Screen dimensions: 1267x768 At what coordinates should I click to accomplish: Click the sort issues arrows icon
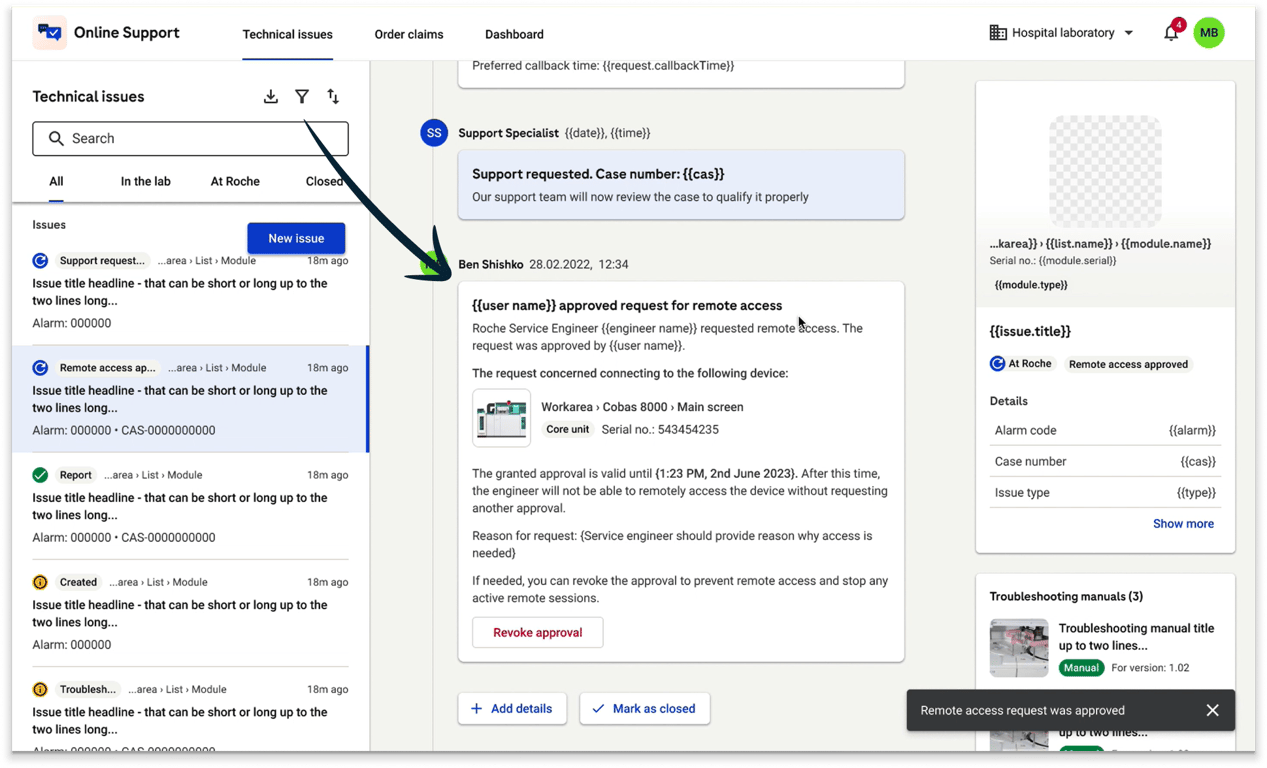(x=333, y=97)
